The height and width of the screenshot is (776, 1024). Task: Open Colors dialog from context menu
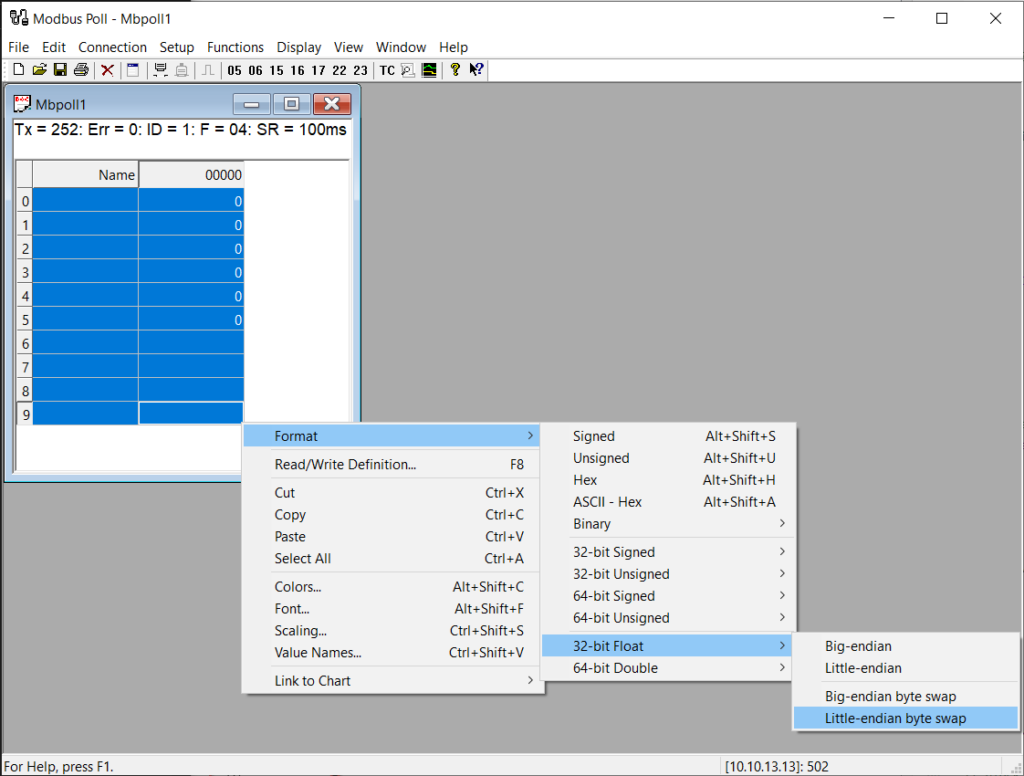pyautogui.click(x=391, y=587)
